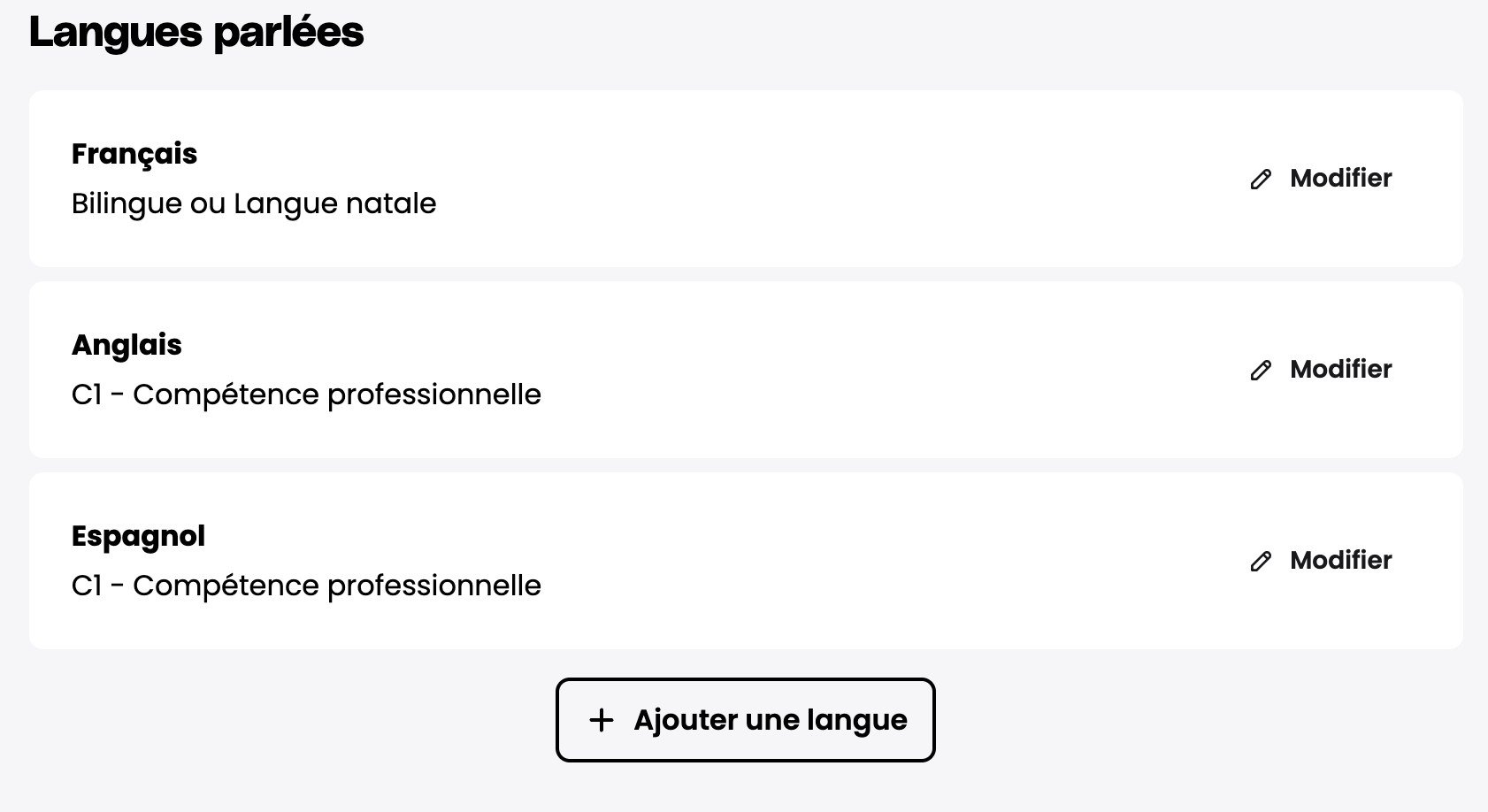This screenshot has height=812, width=1488.
Task: Click the word professionnelle in the Anglais row
Action: pyautogui.click(x=434, y=395)
